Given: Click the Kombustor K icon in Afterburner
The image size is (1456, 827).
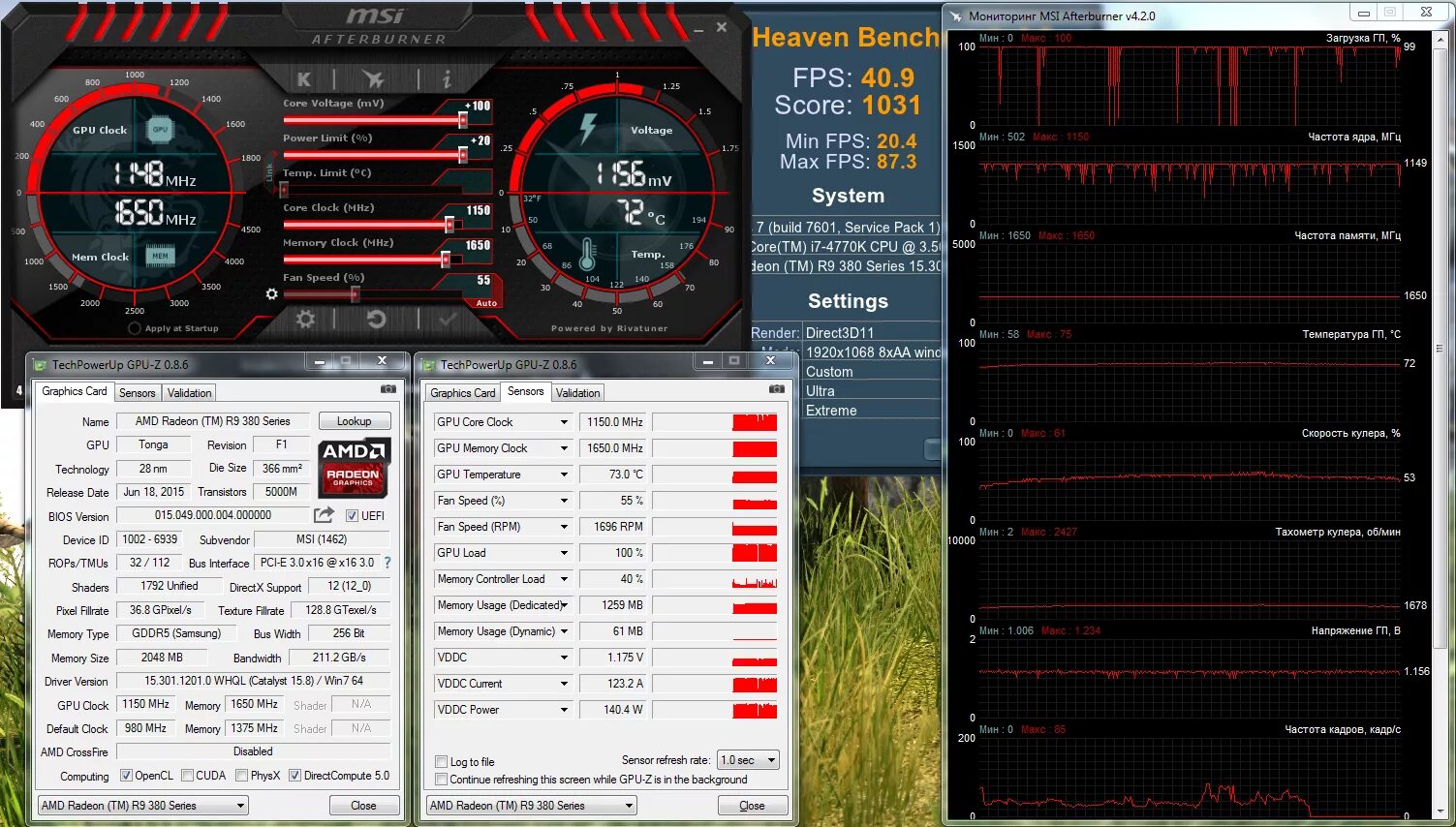Looking at the screenshot, I should (304, 79).
